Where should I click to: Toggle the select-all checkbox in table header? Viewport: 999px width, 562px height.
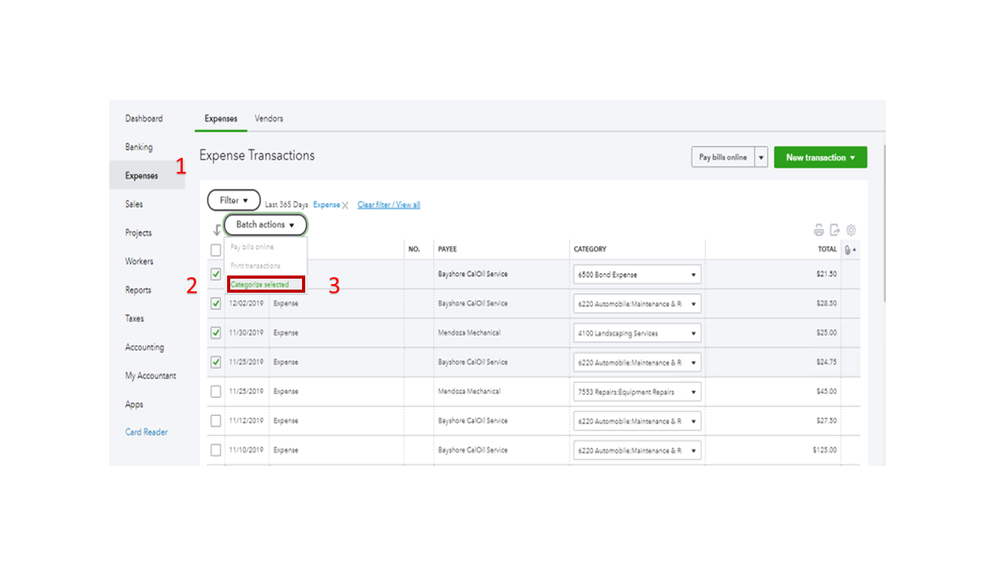216,250
